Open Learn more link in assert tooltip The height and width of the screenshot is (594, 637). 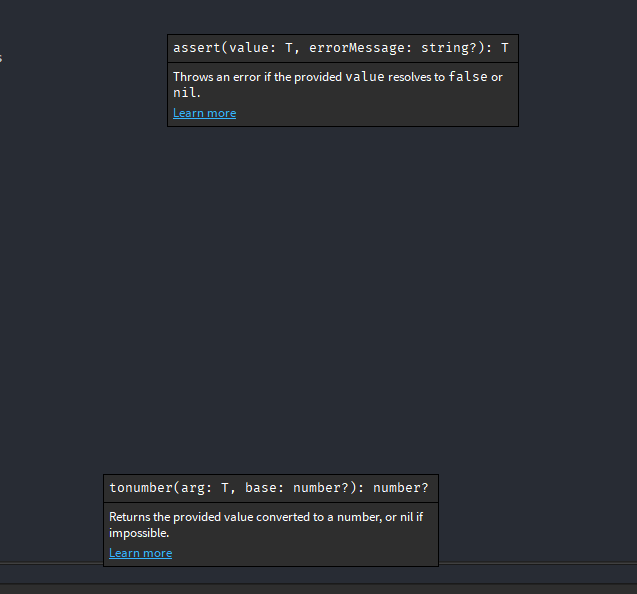coord(204,113)
